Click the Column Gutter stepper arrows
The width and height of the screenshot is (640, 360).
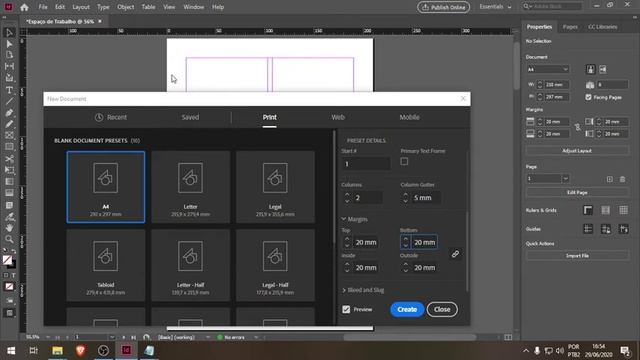tap(405, 198)
